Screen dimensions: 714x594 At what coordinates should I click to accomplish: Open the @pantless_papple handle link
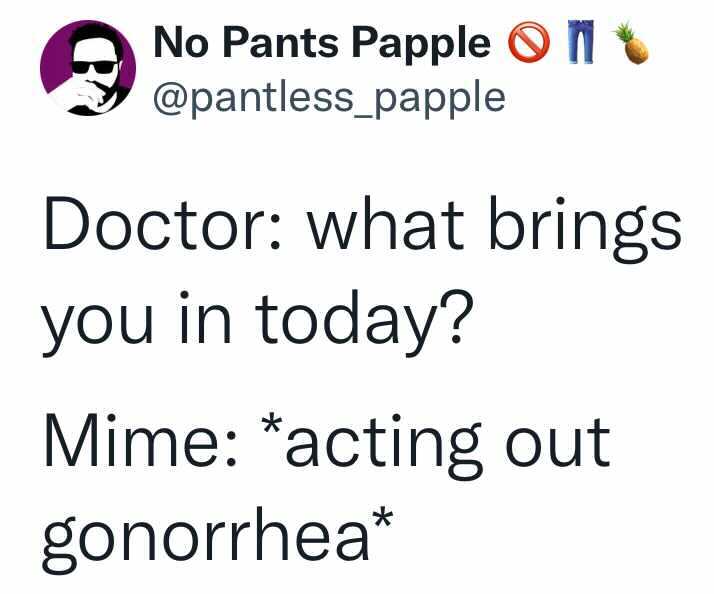329,98
